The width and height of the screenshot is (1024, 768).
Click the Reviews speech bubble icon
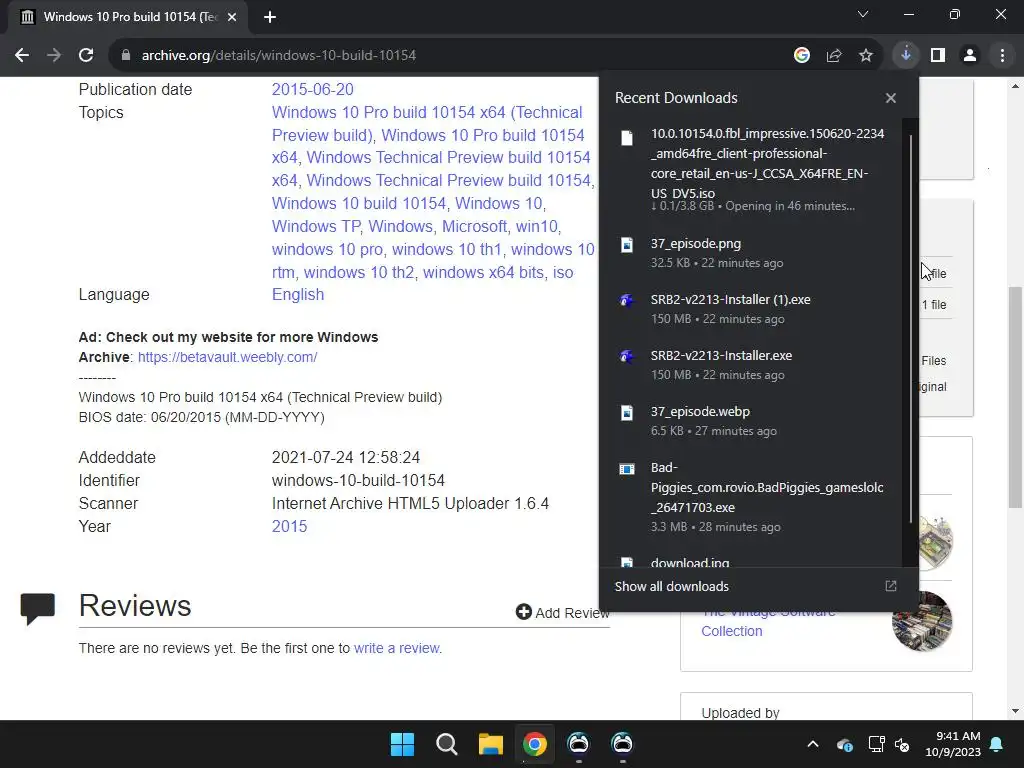(x=37, y=609)
